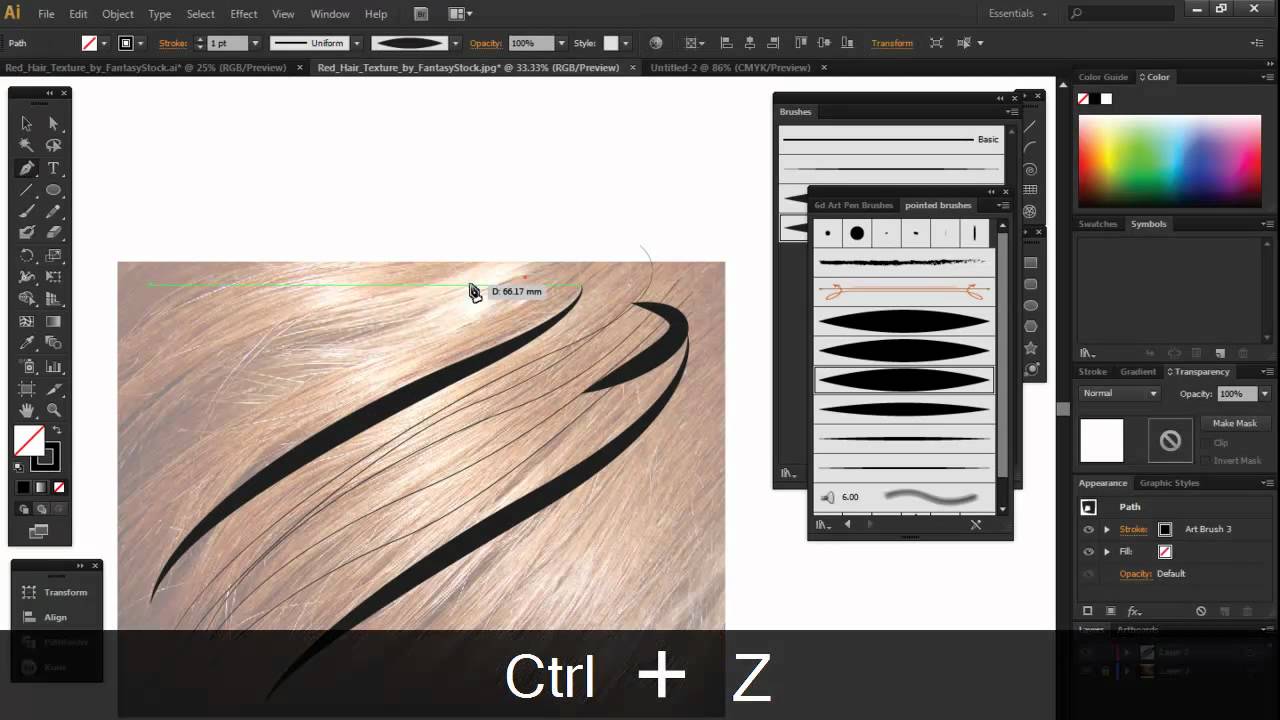Expand the Stroke row in Appearance

click(x=1106, y=529)
